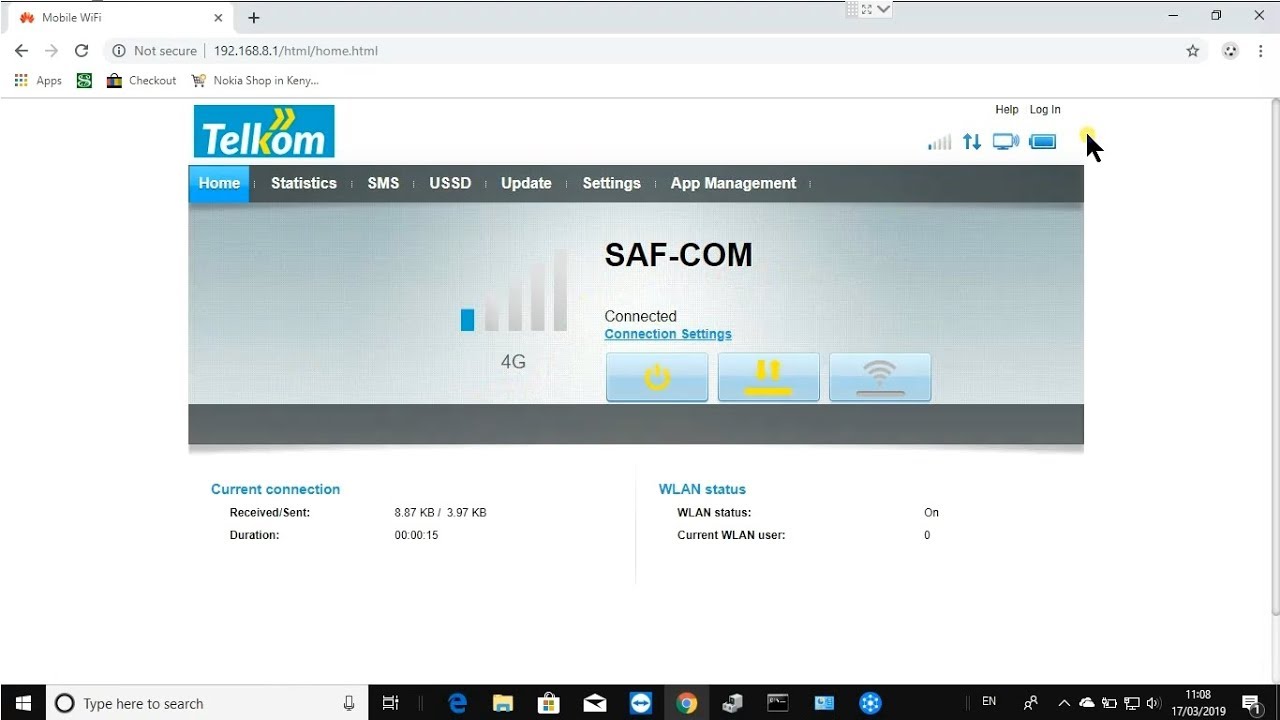Screen dimensions: 1280x720
Task: Click large signal bars graphic
Action: pyautogui.click(x=514, y=291)
